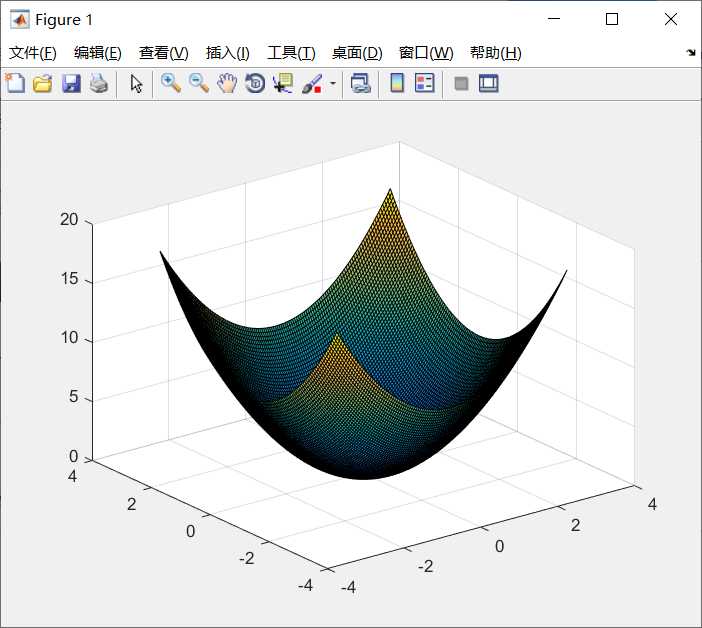Click the Hide Plot Tools icon
The image size is (702, 628).
point(461,83)
